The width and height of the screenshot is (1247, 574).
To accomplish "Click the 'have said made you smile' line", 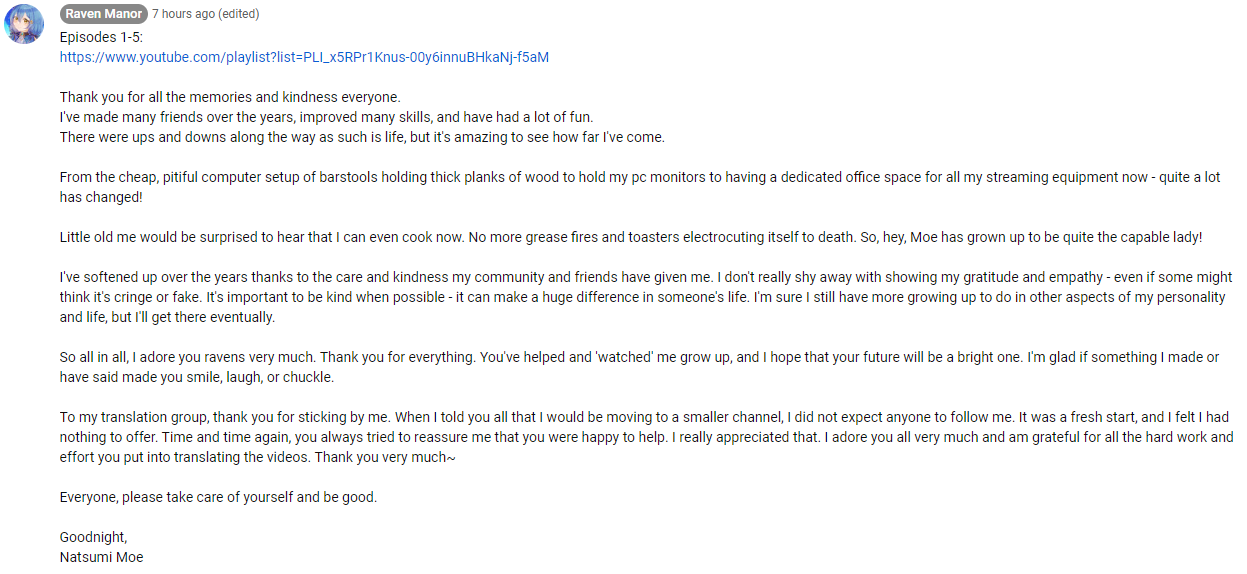I will click(x=197, y=377).
